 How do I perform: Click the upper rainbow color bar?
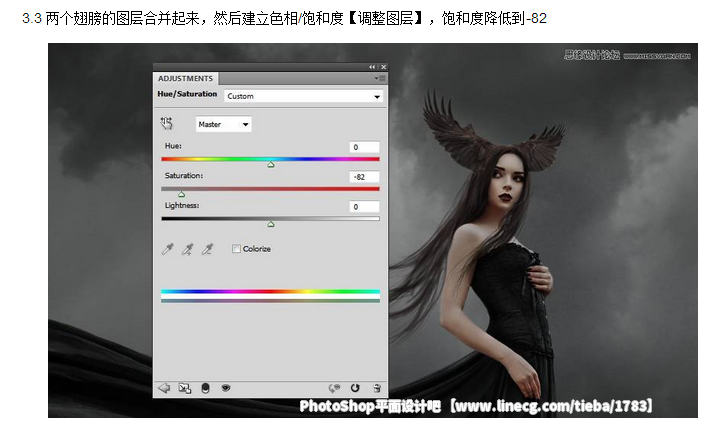[x=270, y=292]
